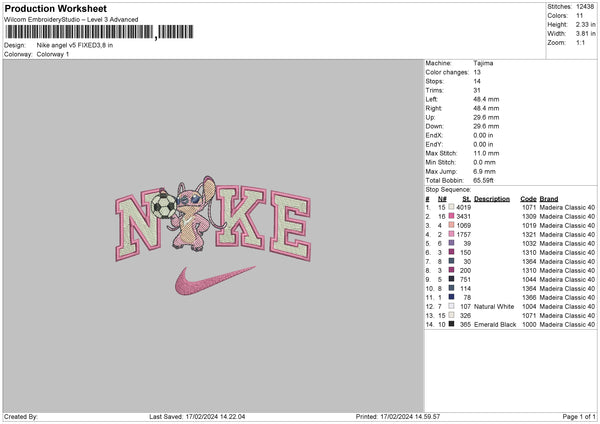600x424 pixels.
Task: Click the Stitches value 12438
Action: pyautogui.click(x=585, y=7)
